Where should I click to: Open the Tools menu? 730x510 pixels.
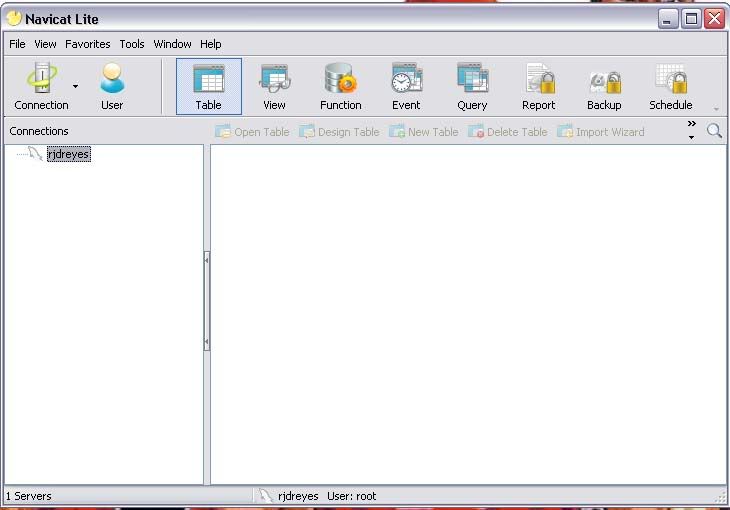click(x=132, y=44)
